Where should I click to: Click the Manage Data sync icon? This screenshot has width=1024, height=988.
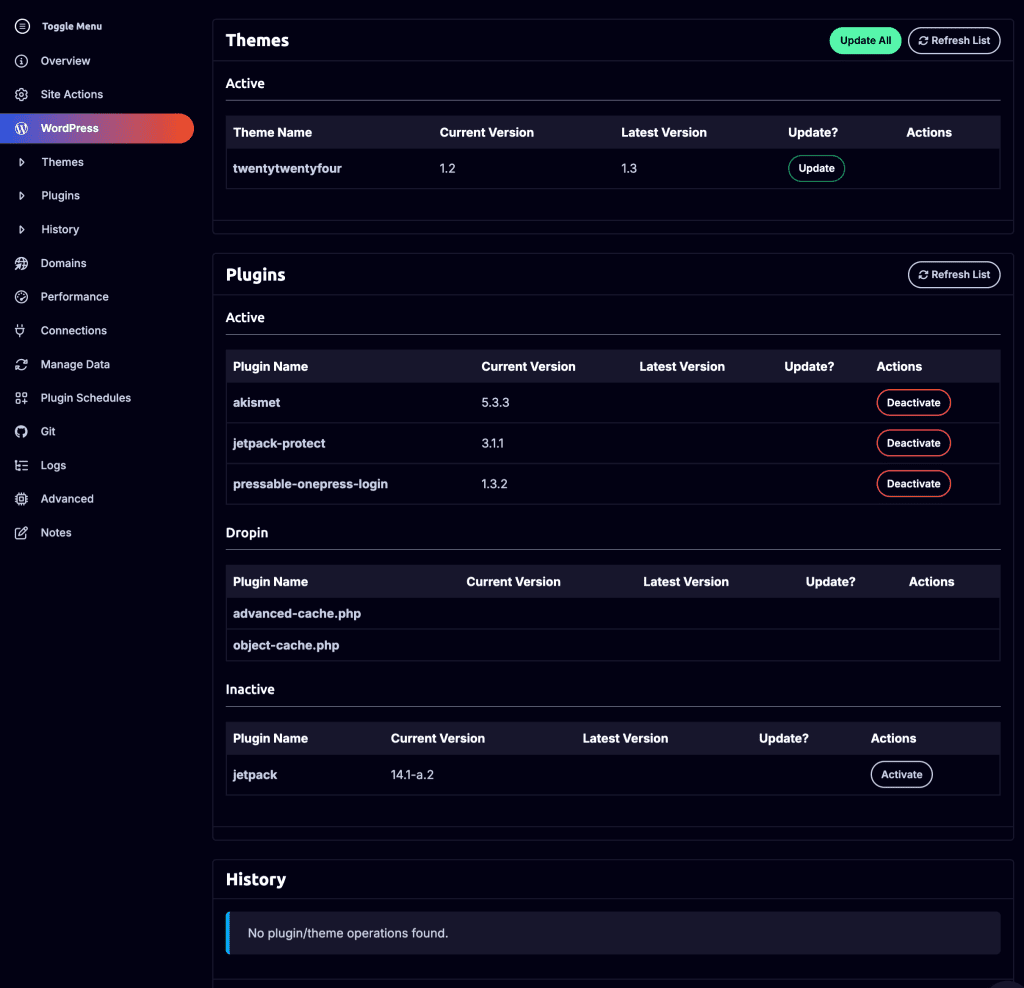[x=22, y=364]
